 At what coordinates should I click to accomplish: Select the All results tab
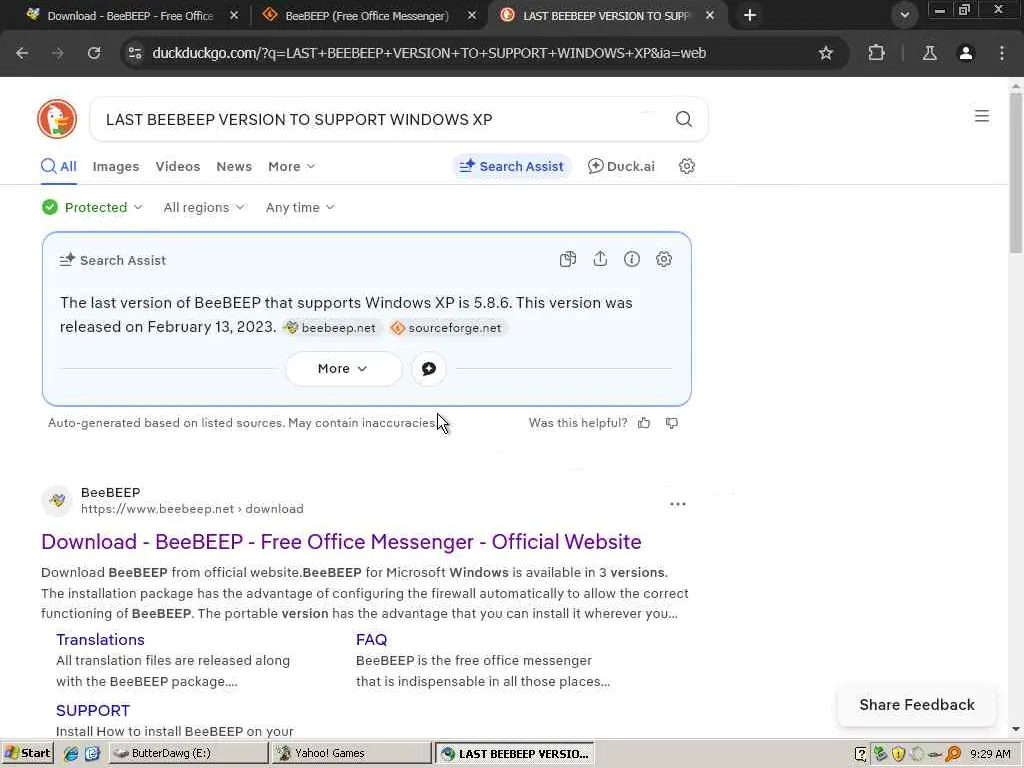coord(59,167)
